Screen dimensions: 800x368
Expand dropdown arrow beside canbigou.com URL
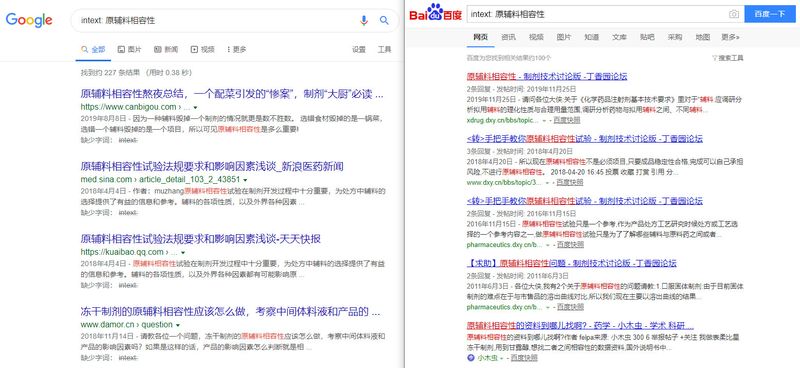pos(195,108)
